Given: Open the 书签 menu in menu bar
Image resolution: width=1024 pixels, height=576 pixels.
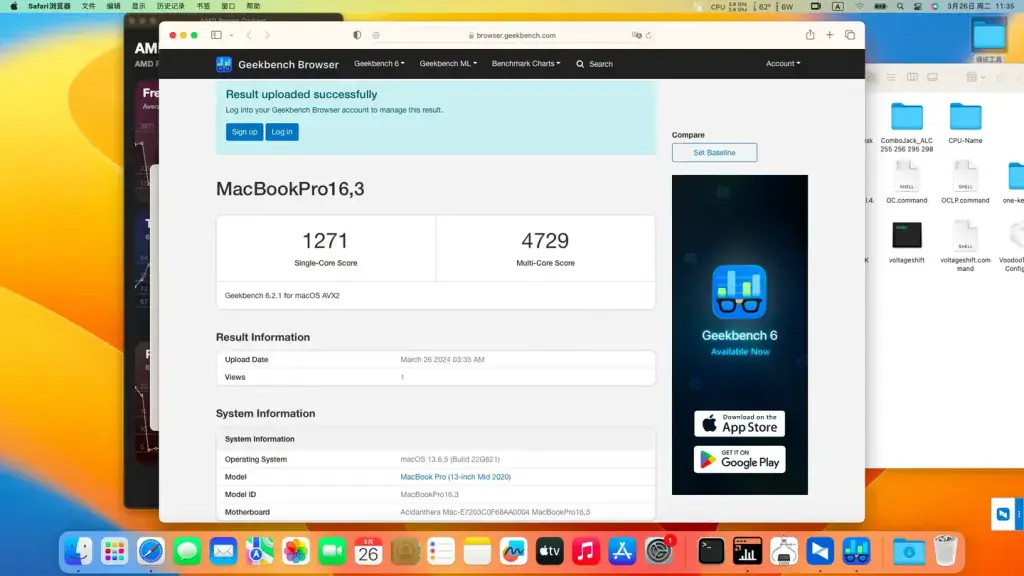Looking at the screenshot, I should (203, 6).
